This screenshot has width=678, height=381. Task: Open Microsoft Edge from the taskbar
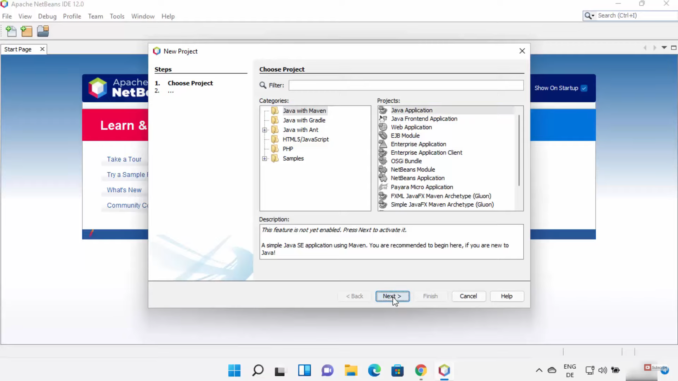(x=374, y=370)
